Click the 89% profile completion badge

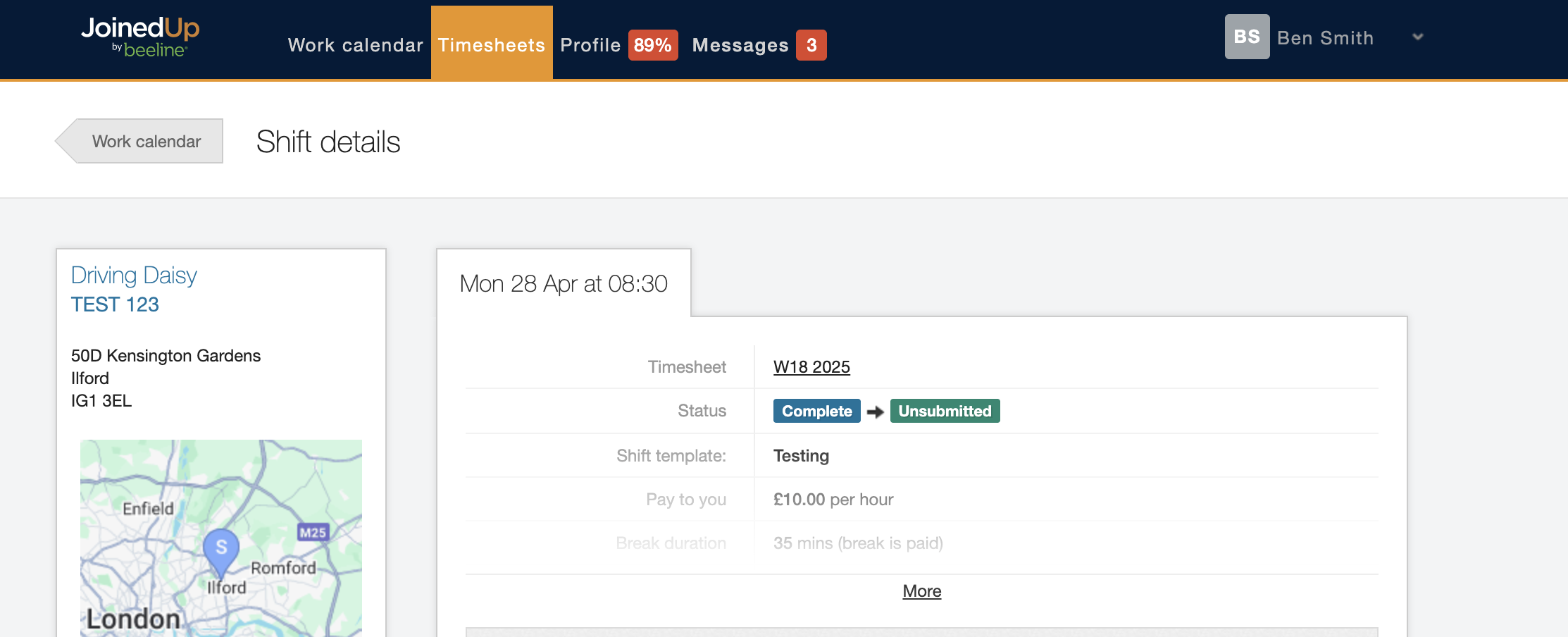652,45
